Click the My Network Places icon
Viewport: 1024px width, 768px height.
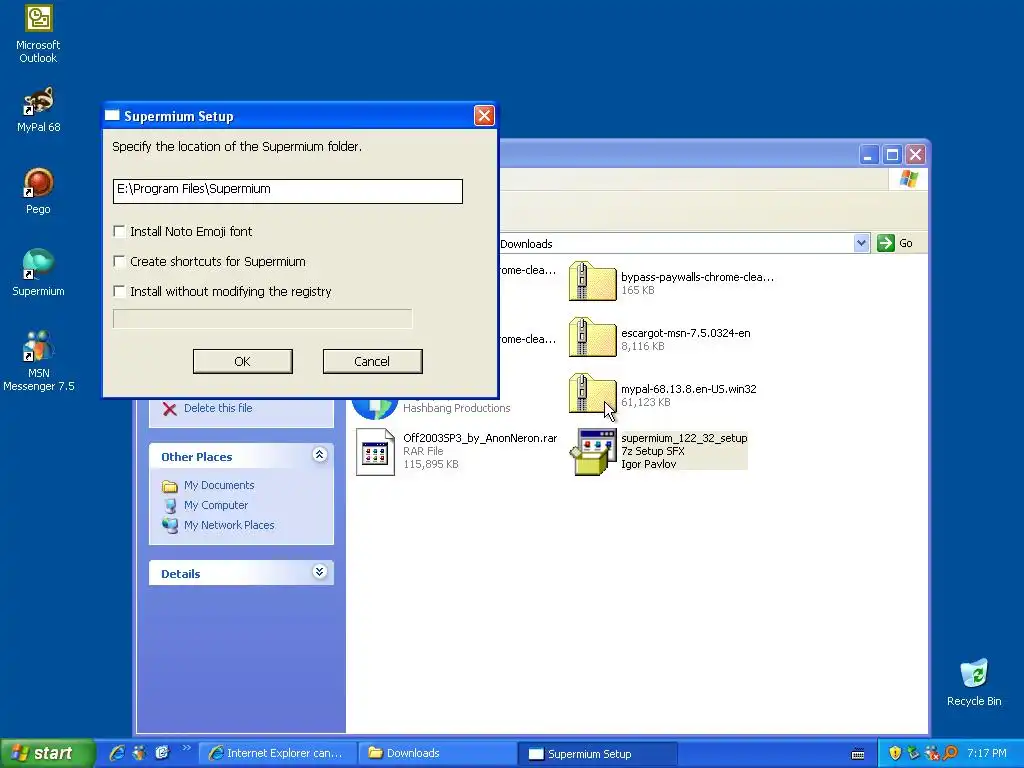(x=170, y=526)
